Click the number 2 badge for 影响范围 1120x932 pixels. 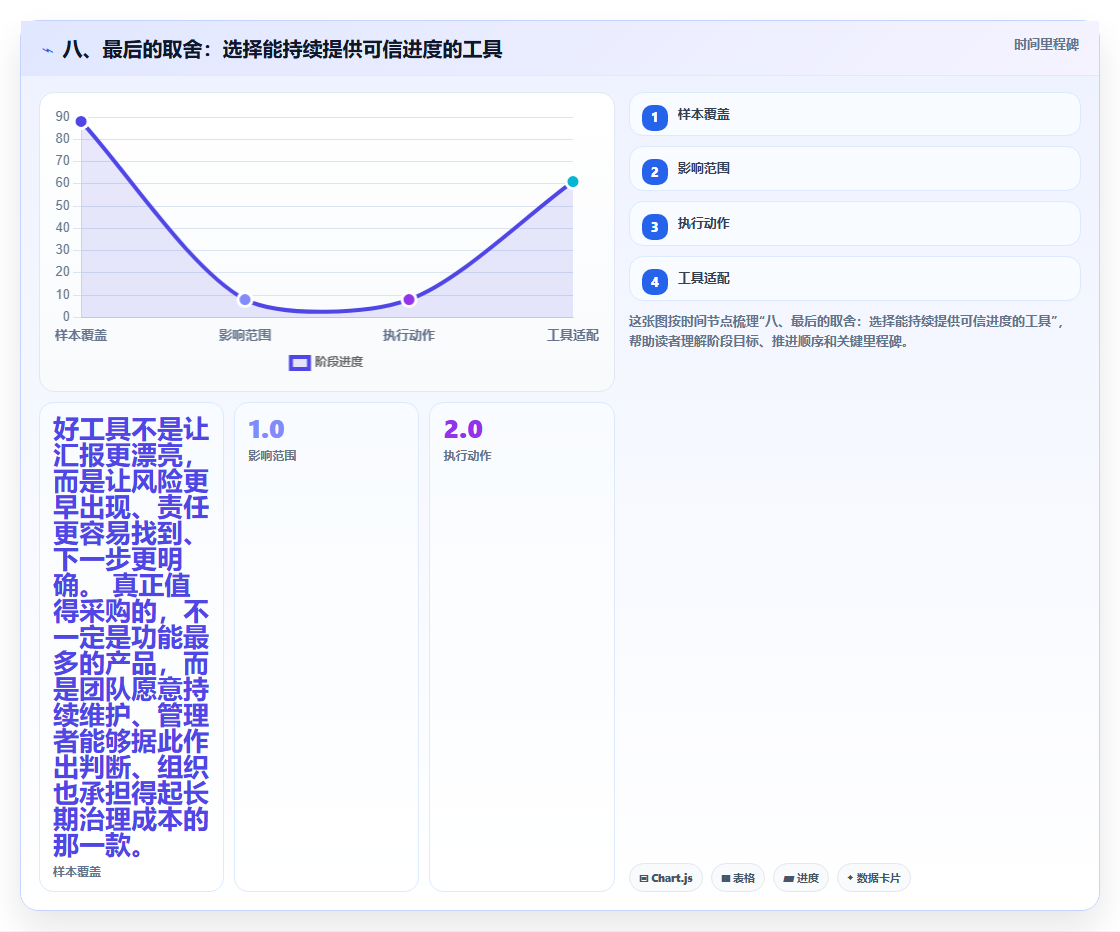coord(654,171)
